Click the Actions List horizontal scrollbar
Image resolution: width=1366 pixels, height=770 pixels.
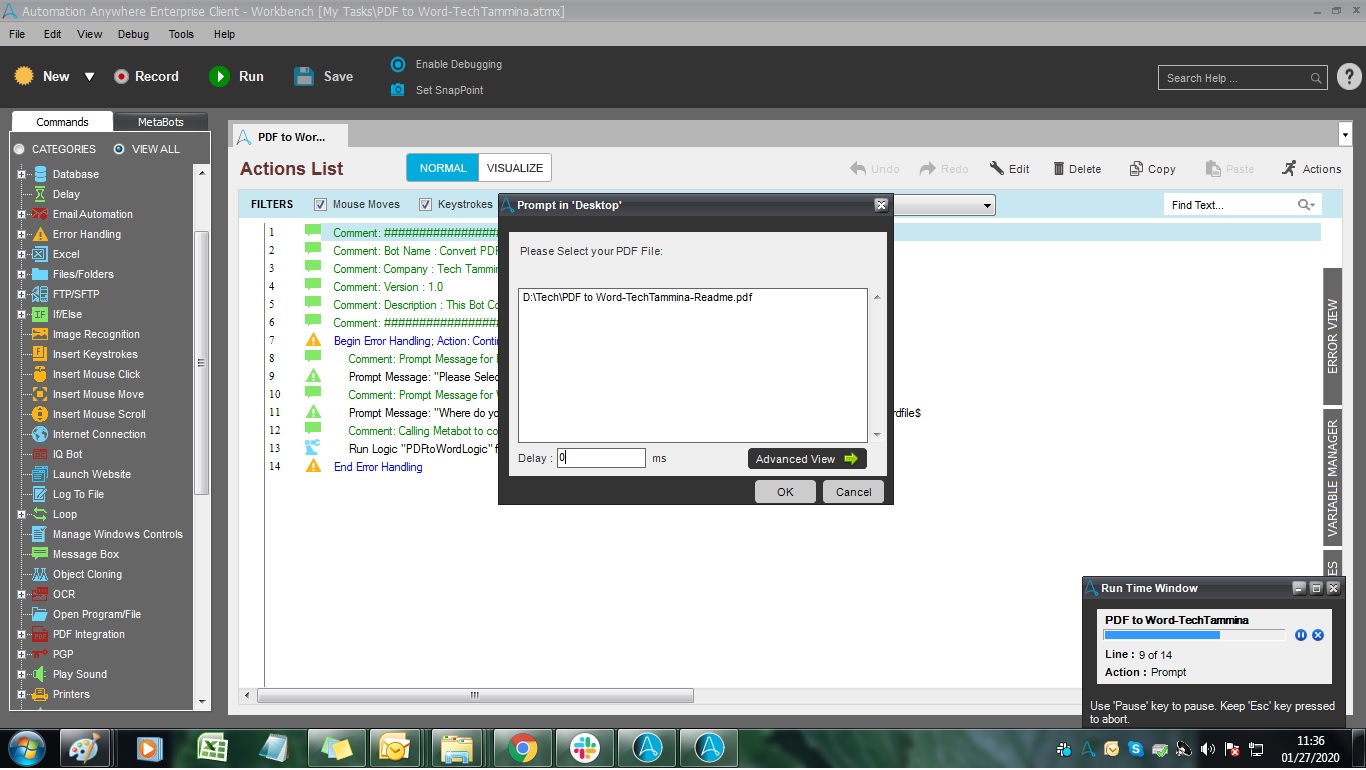[x=475, y=695]
